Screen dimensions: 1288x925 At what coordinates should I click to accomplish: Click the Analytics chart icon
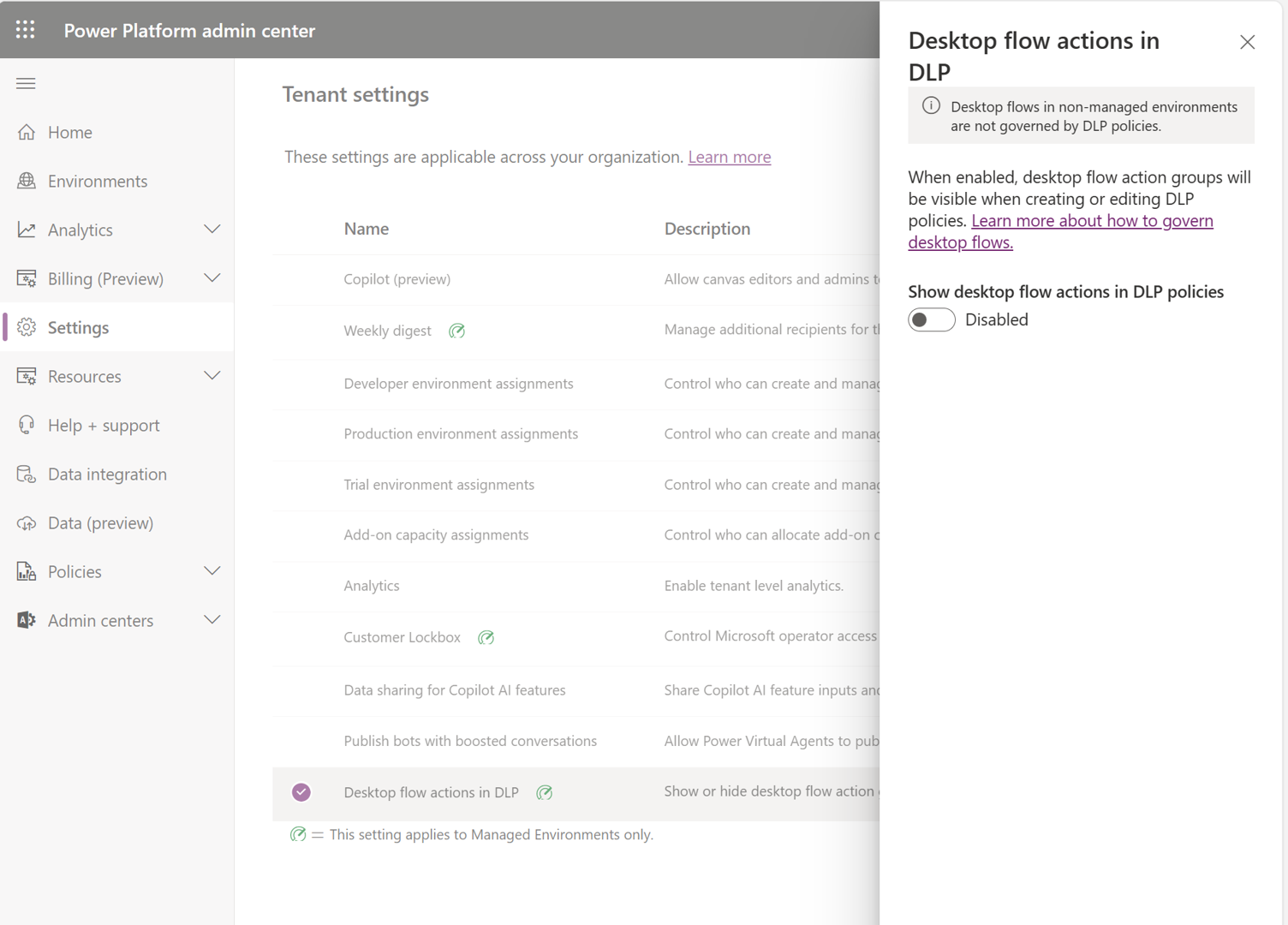[26, 229]
